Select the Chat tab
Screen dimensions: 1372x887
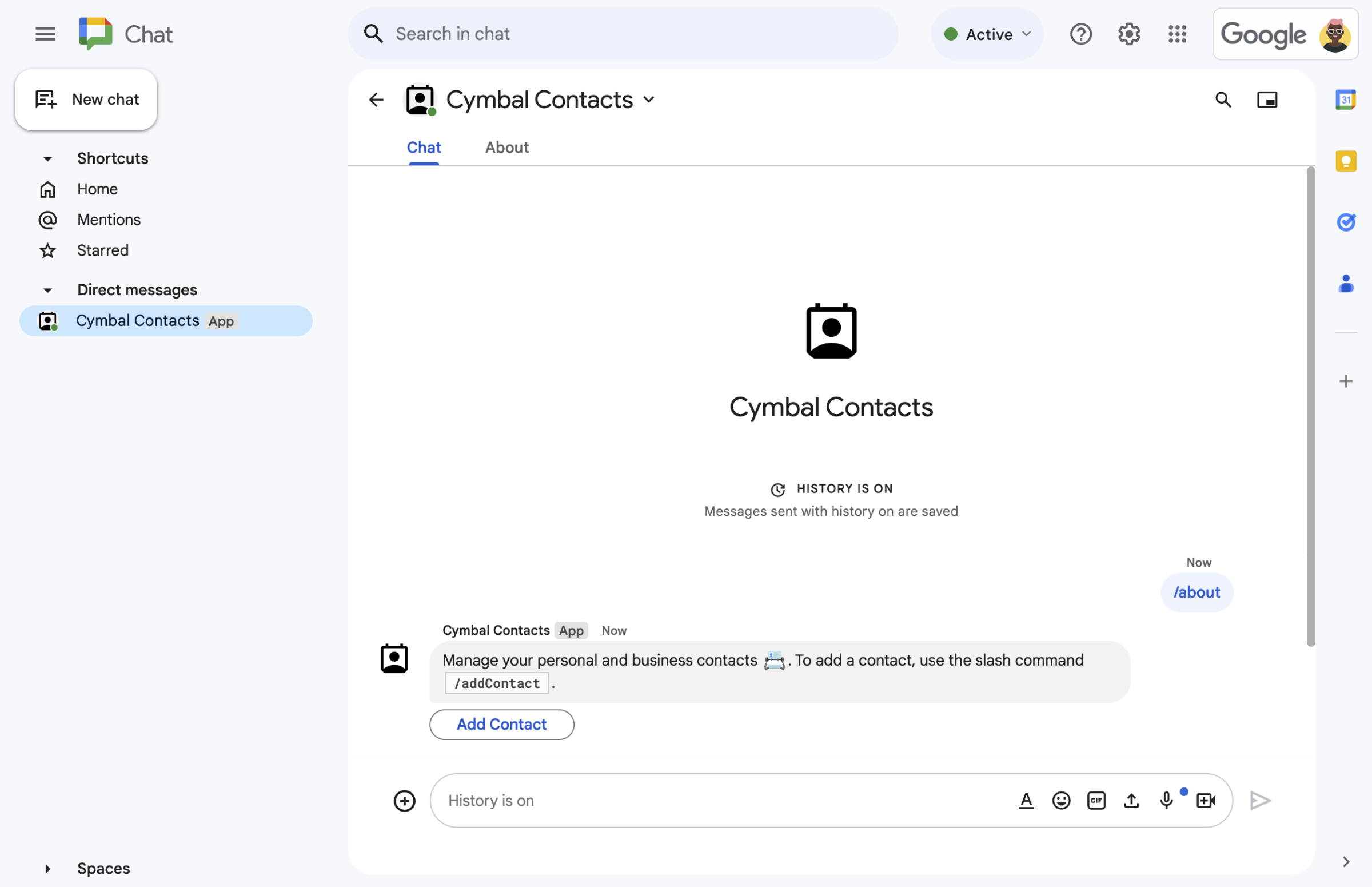[x=423, y=147]
